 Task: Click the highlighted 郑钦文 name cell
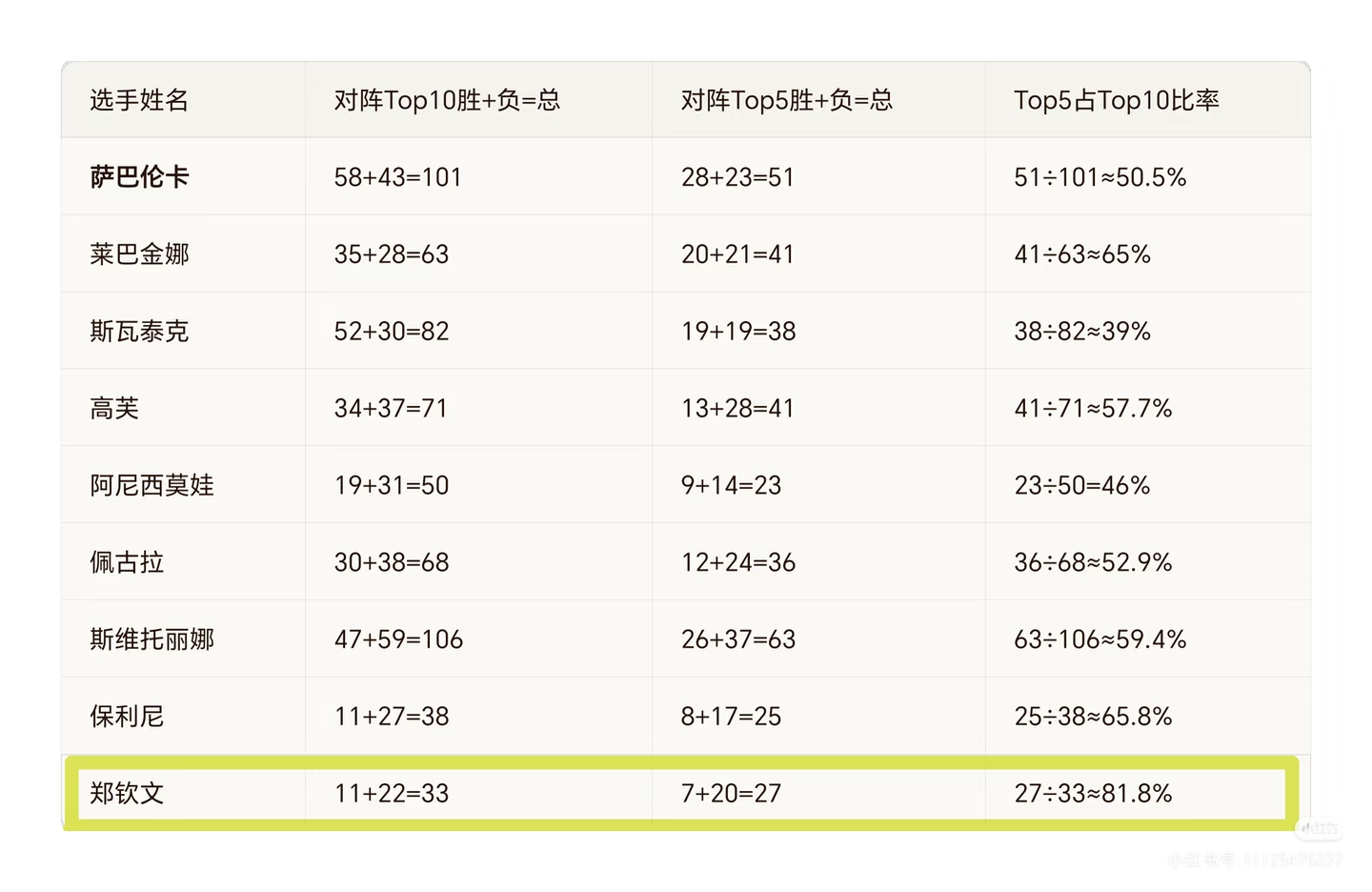[x=127, y=793]
